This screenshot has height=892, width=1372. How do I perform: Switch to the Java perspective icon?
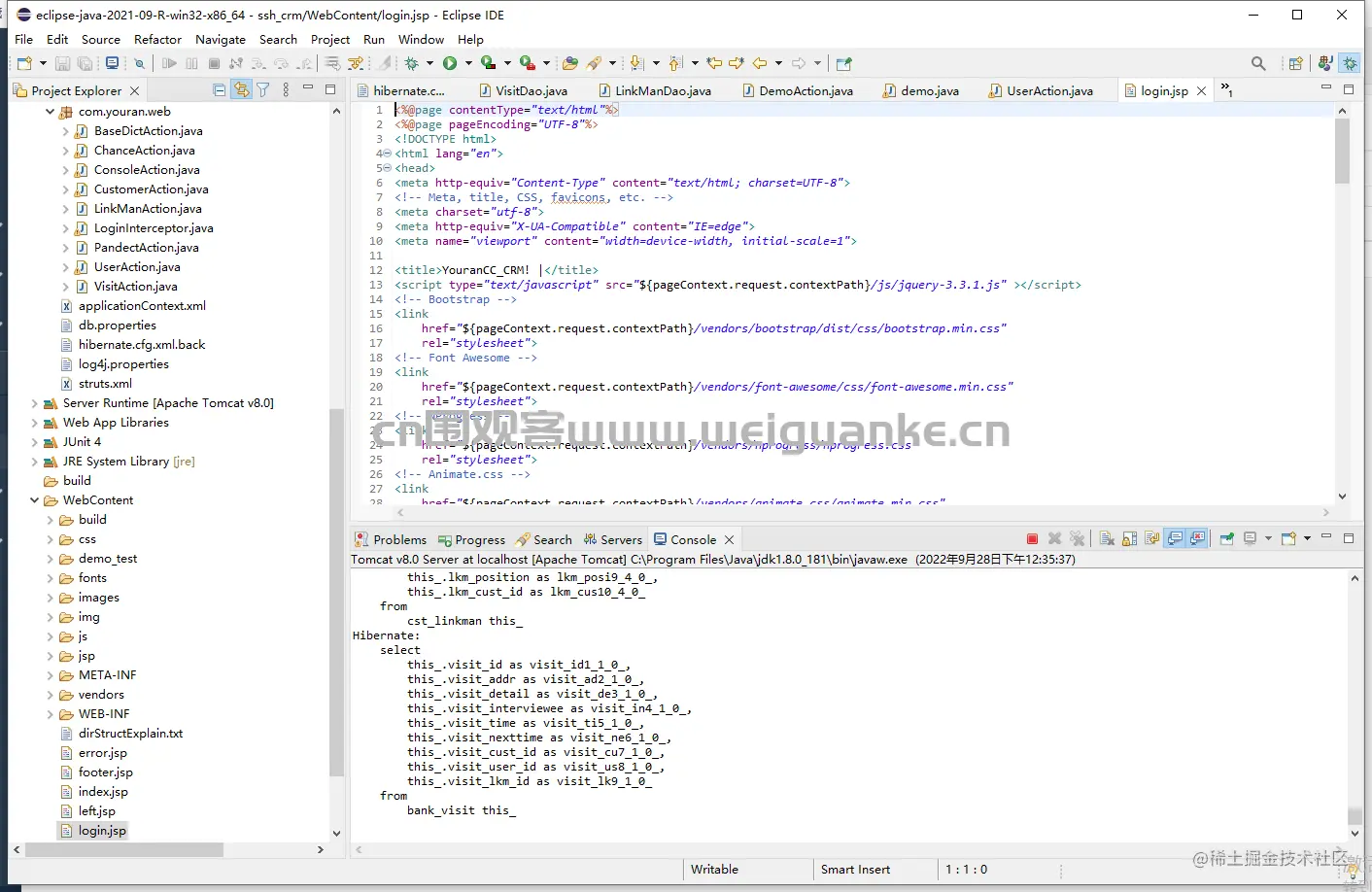[x=1324, y=63]
